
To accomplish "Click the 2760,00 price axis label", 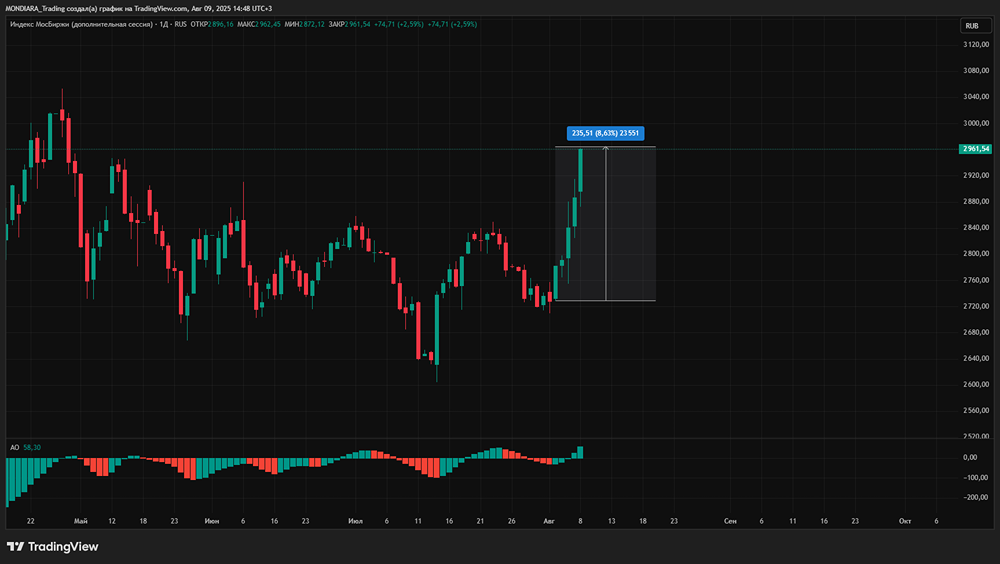I will pyautogui.click(x=976, y=280).
